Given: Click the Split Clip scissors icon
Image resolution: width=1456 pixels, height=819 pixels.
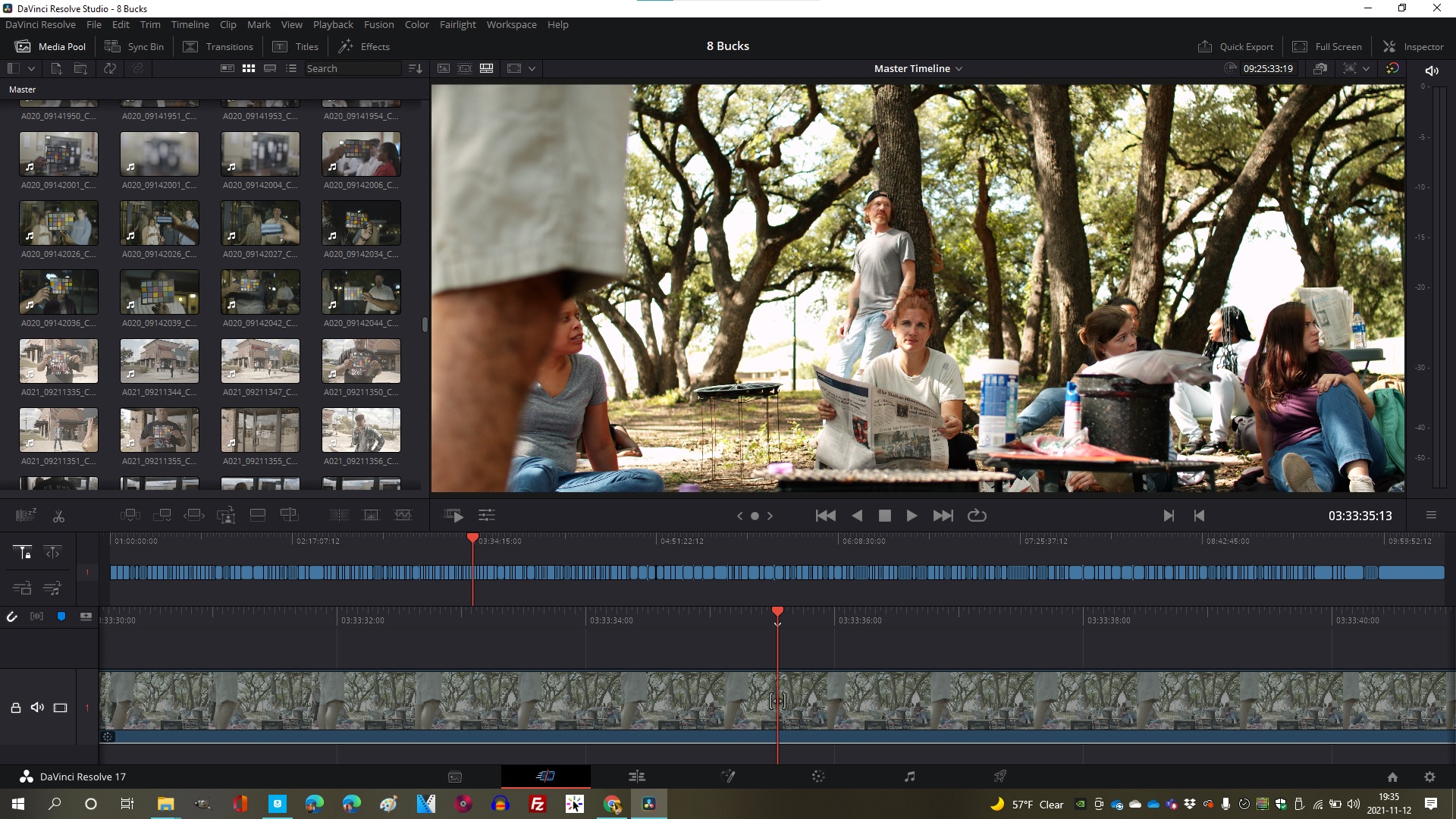Looking at the screenshot, I should tap(58, 516).
